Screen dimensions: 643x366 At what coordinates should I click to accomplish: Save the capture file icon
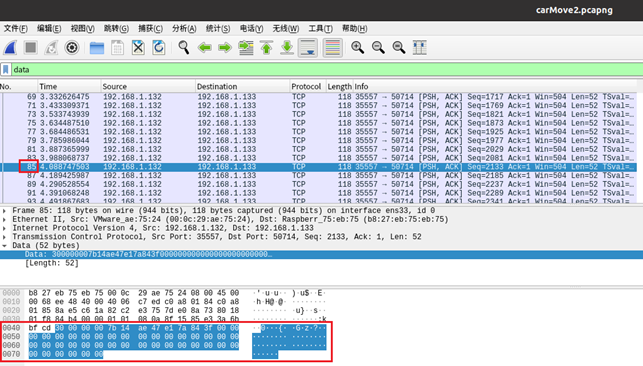117,48
